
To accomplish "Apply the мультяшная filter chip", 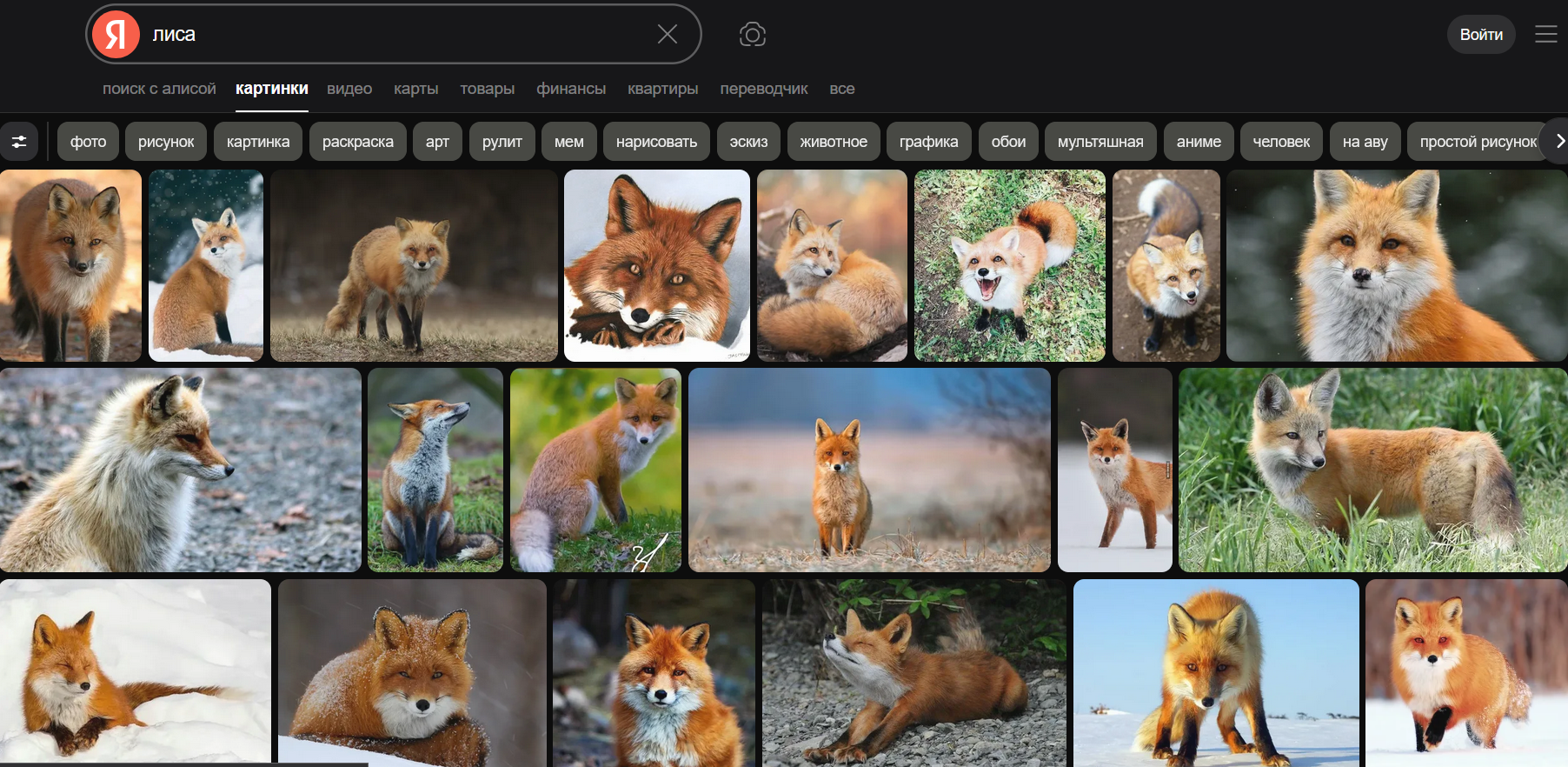I will click(1100, 141).
